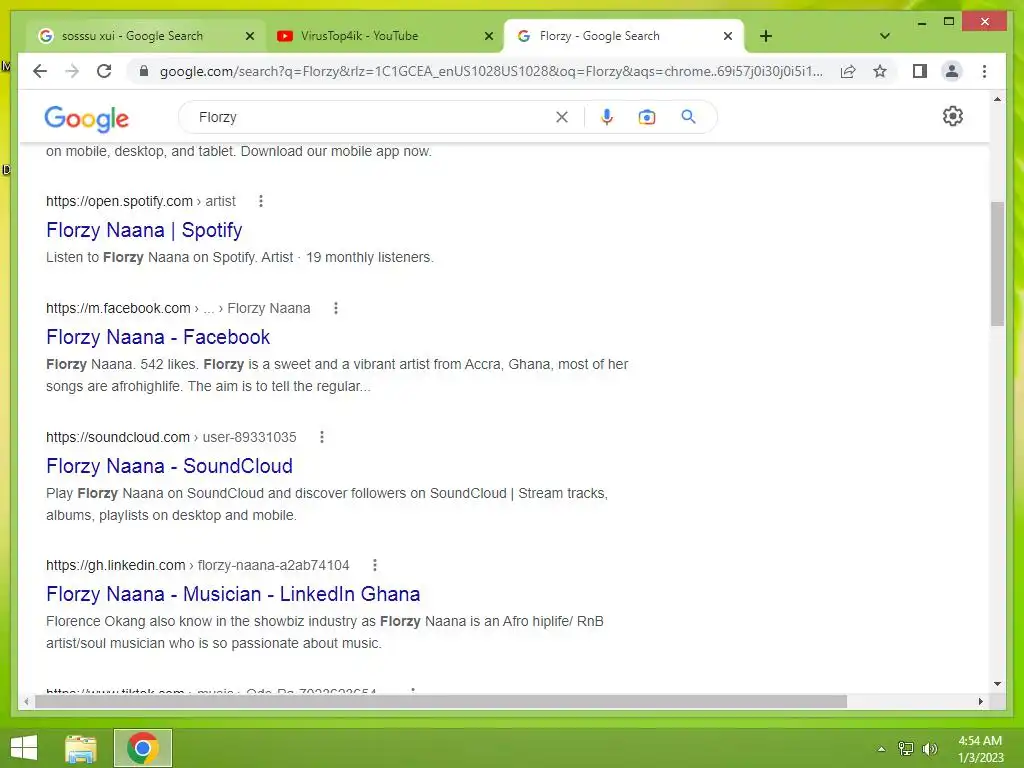
Task: Bookmark this page with the star icon
Action: [x=880, y=71]
